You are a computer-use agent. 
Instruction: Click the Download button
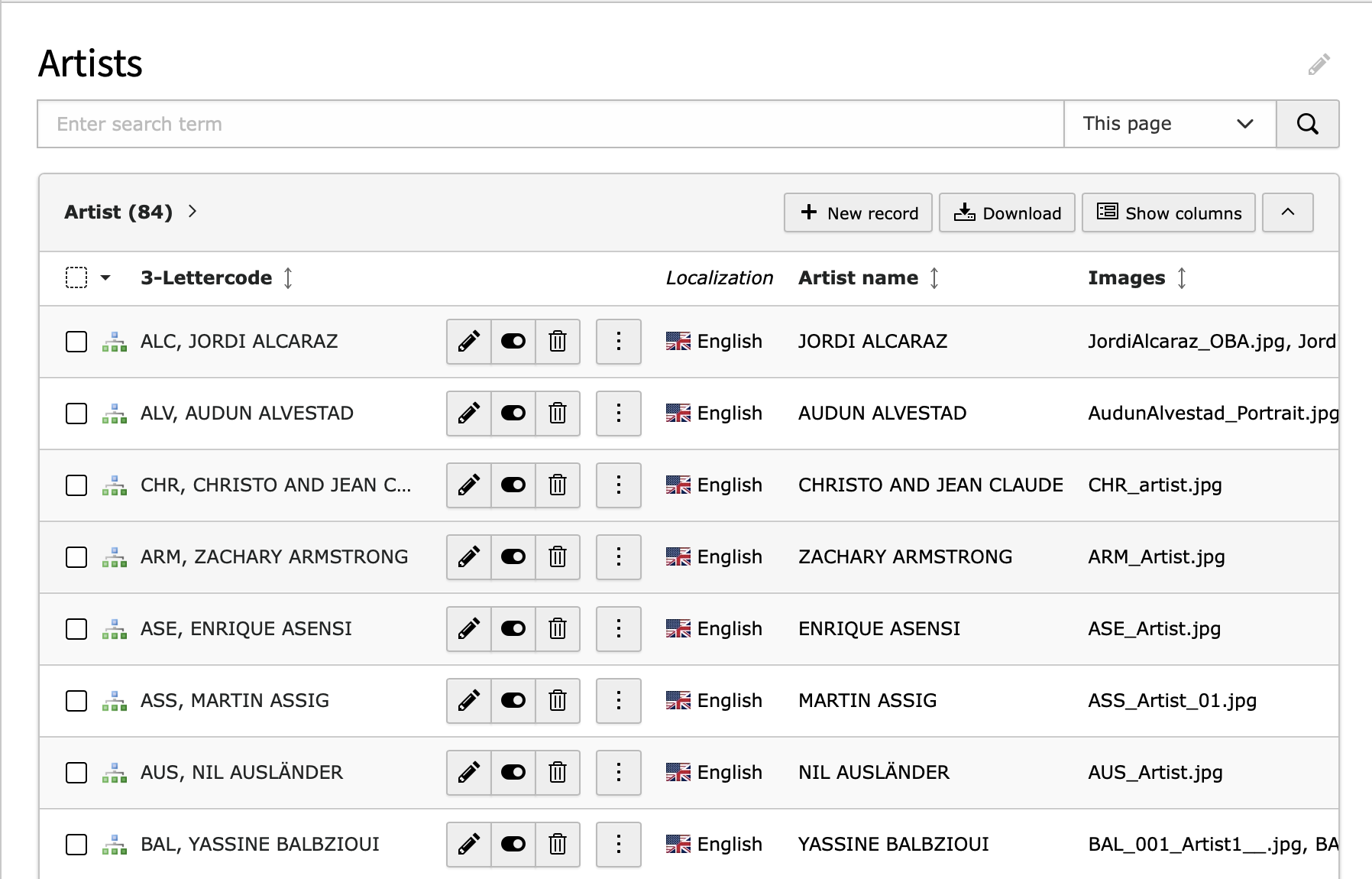tap(1007, 212)
